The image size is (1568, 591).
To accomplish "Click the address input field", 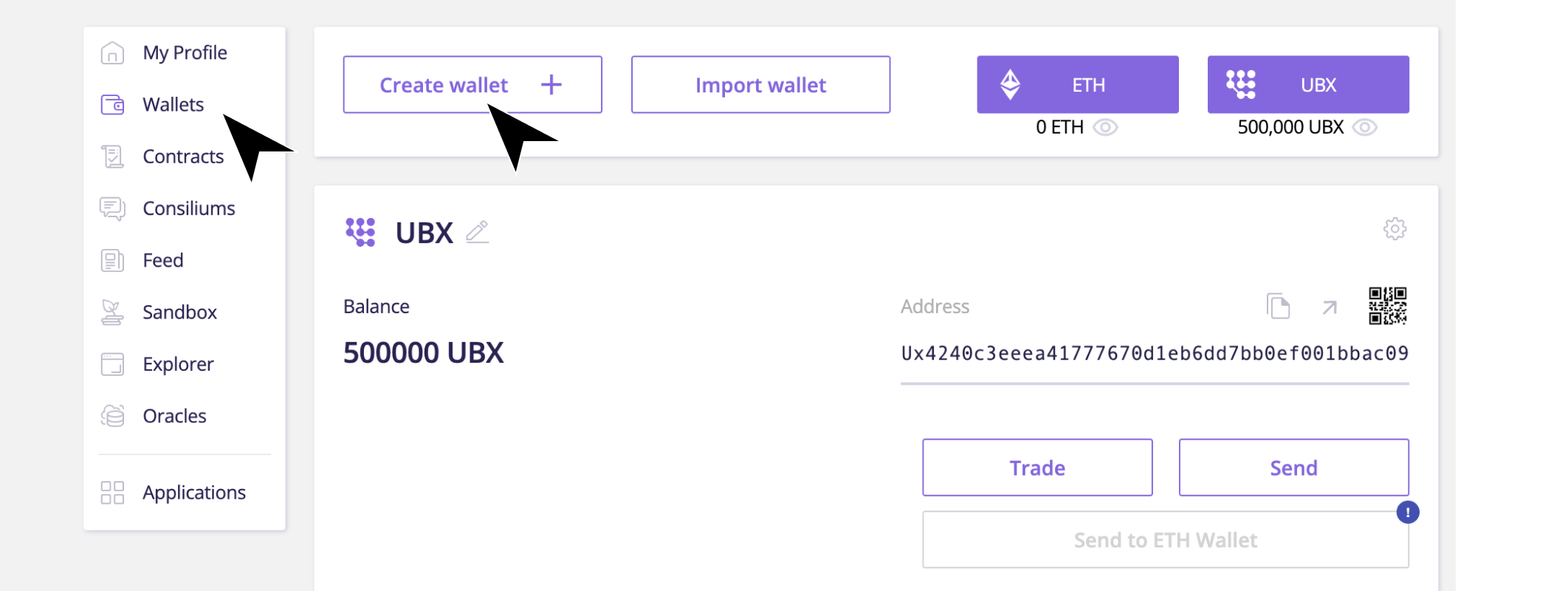I will pos(1155,353).
